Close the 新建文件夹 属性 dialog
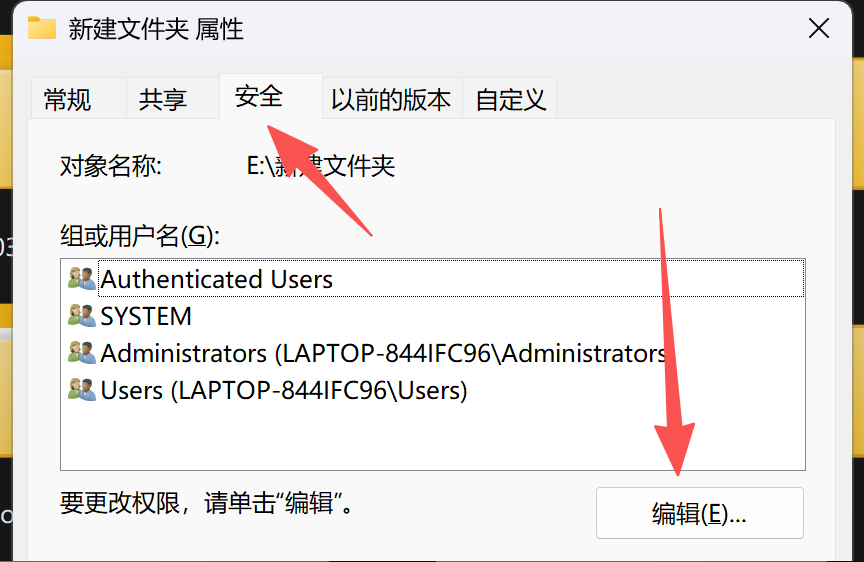 pos(818,28)
